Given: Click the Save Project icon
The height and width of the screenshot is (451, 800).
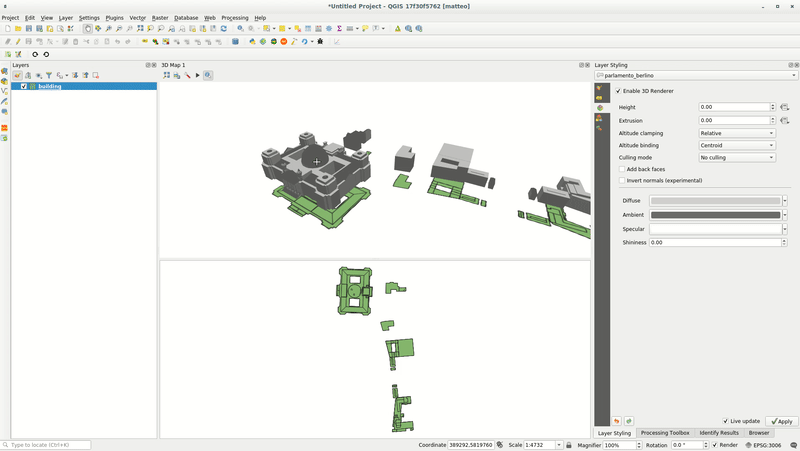Looking at the screenshot, I should [28, 29].
